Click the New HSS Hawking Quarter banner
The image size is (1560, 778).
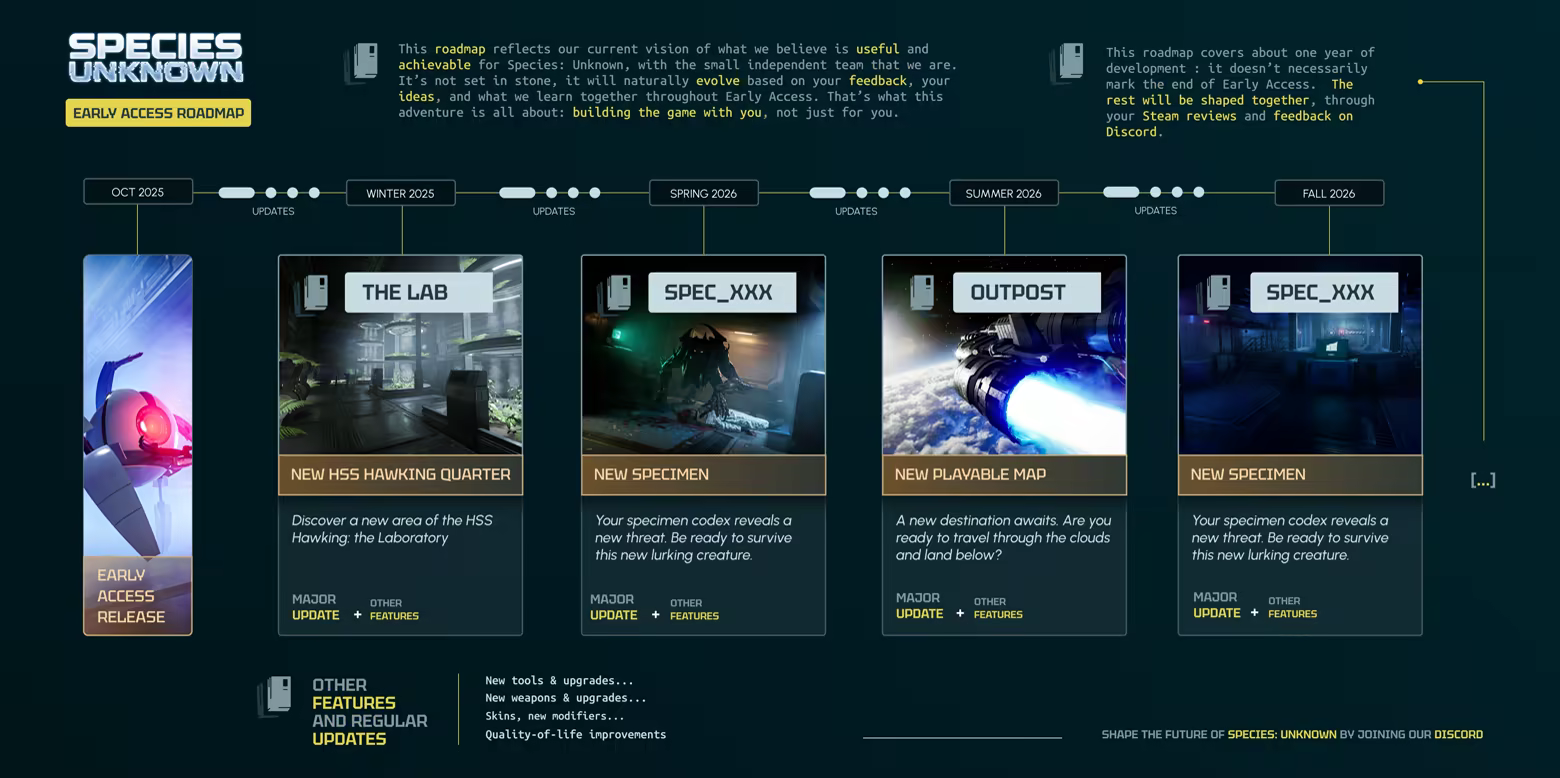(x=400, y=475)
